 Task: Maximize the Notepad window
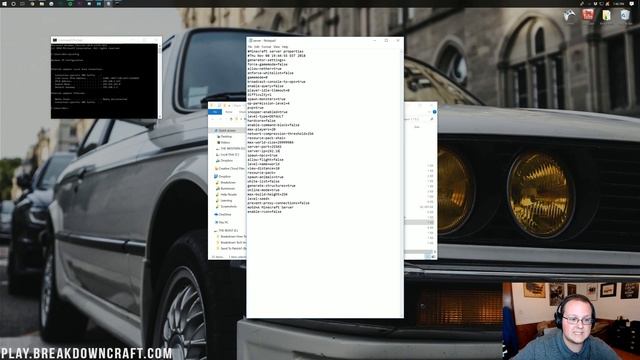(x=386, y=40)
